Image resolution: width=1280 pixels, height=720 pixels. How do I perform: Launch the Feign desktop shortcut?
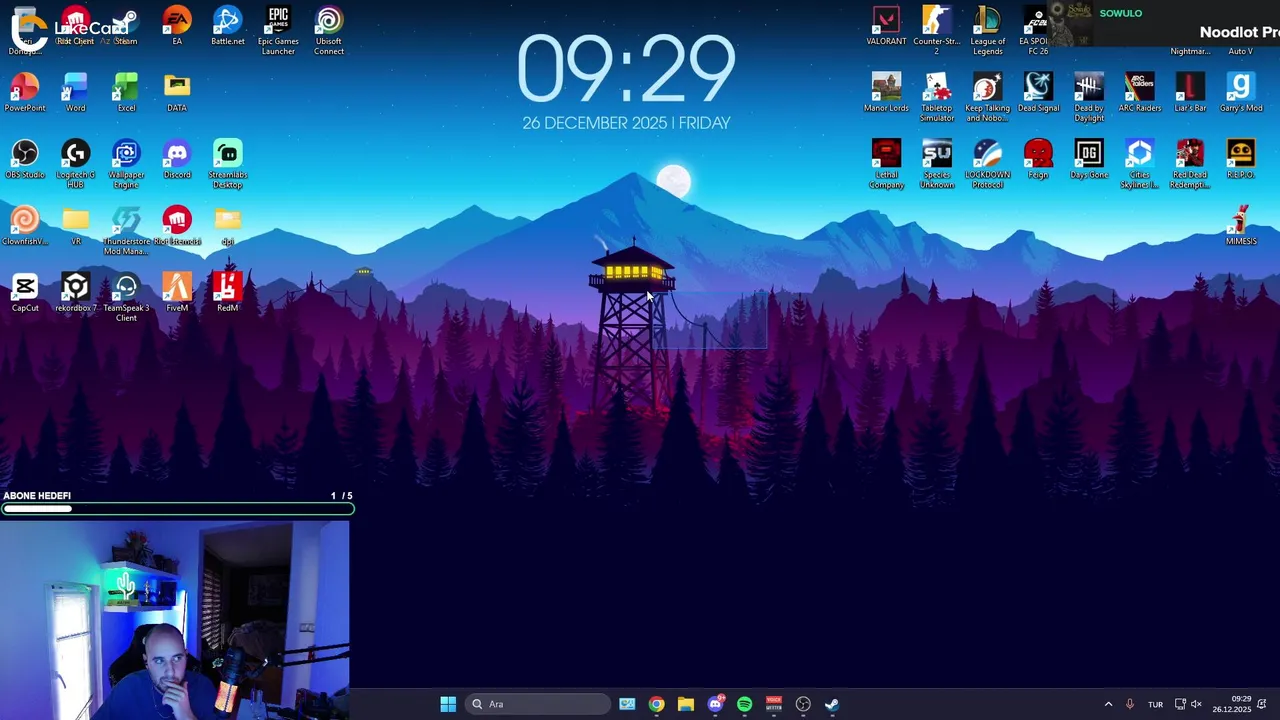pos(1038,160)
